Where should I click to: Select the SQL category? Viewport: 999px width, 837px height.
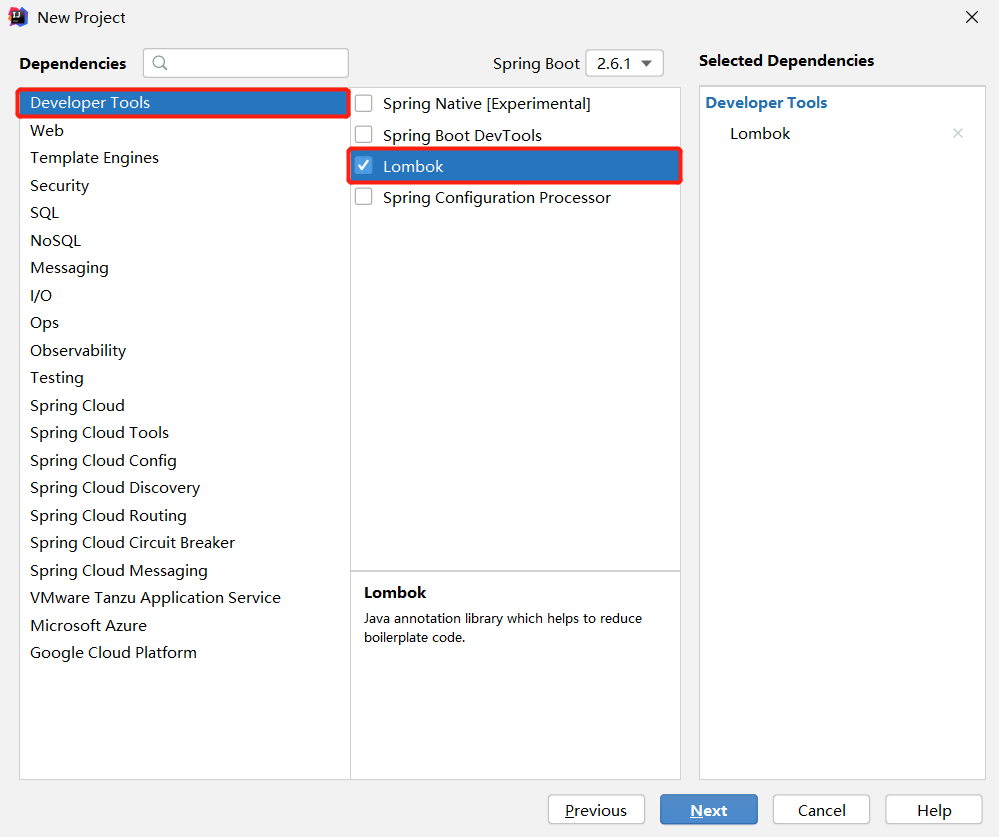pos(184,213)
